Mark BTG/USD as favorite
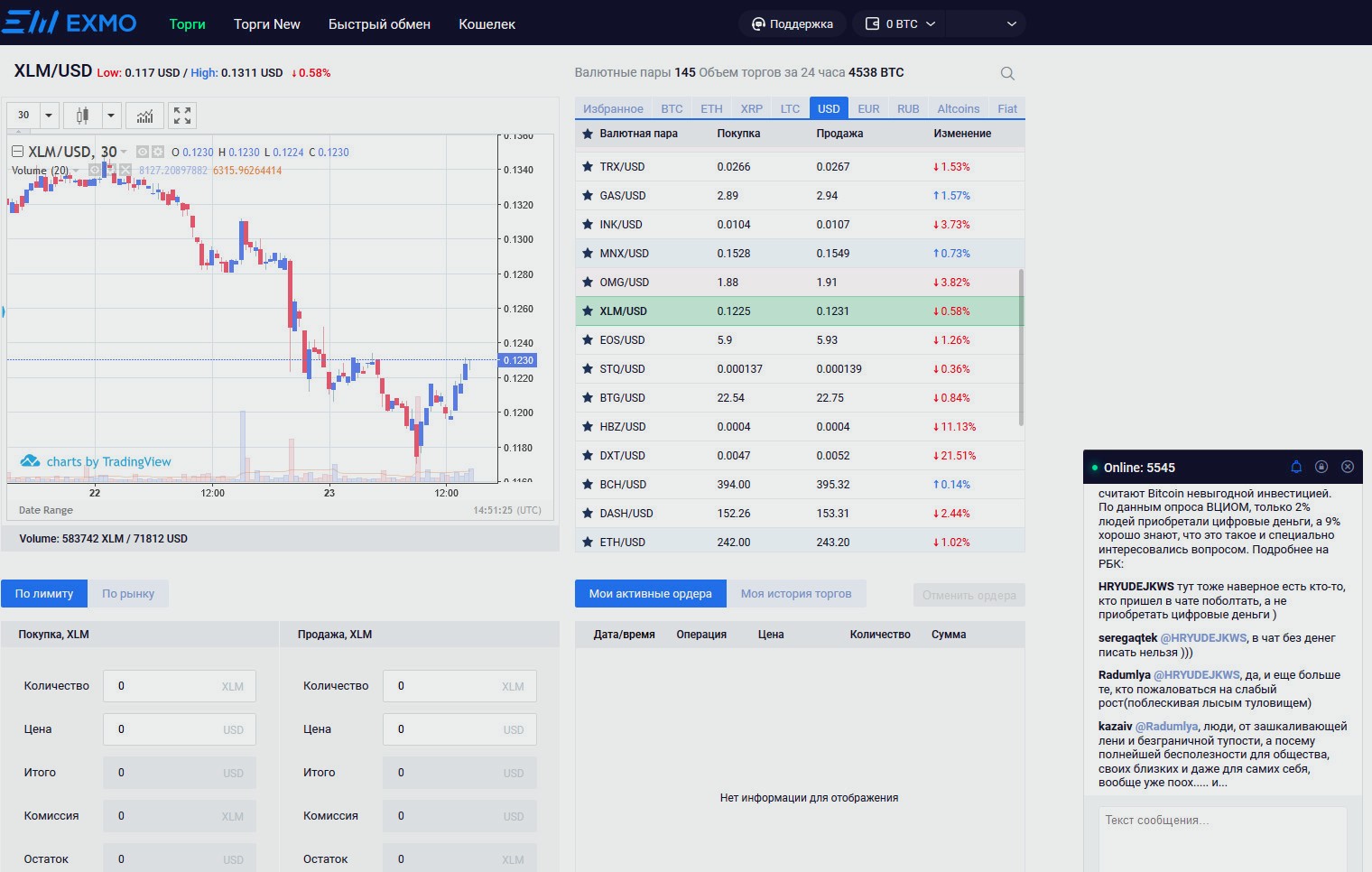 pyautogui.click(x=588, y=398)
